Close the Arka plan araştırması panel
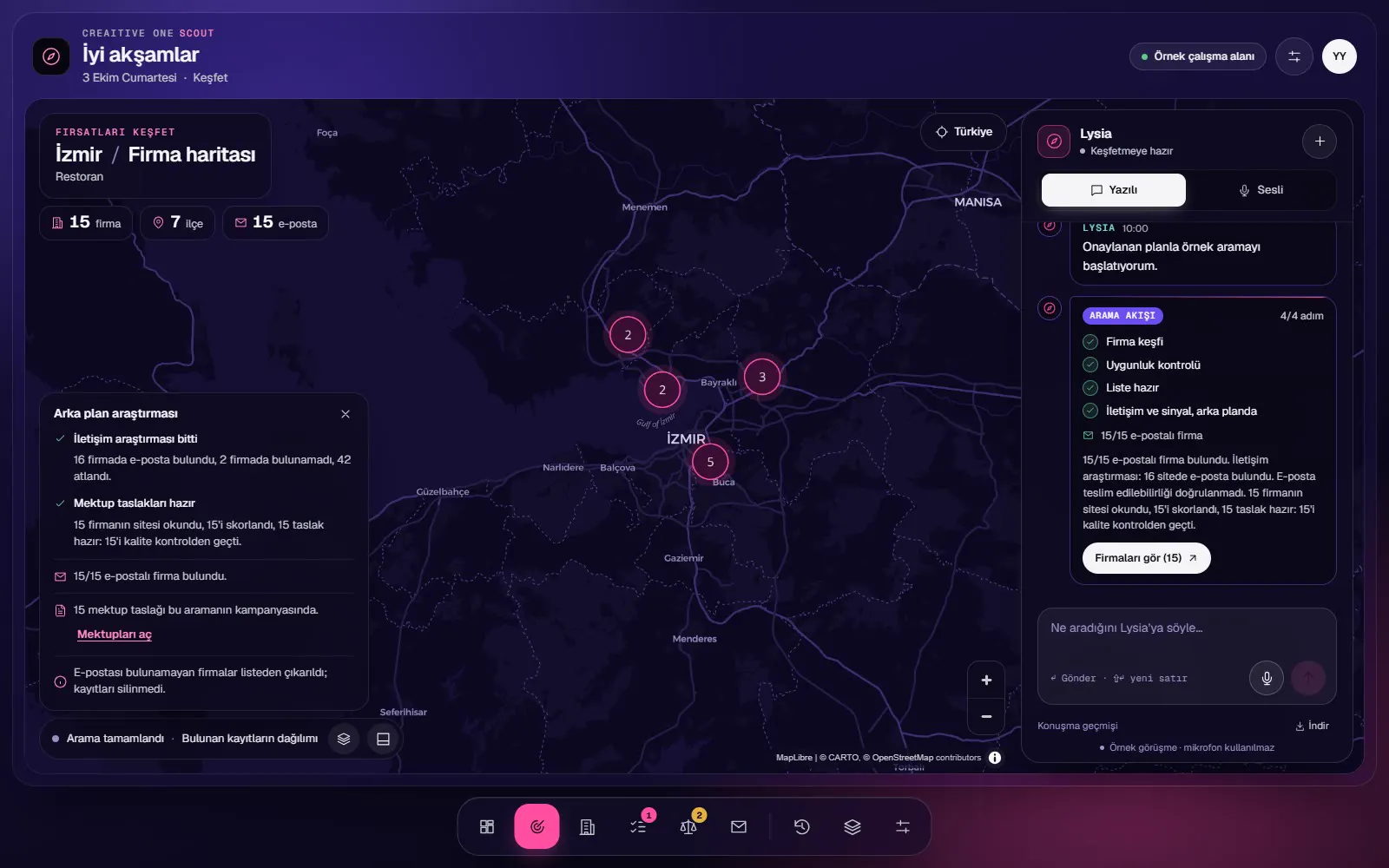 pos(346,414)
